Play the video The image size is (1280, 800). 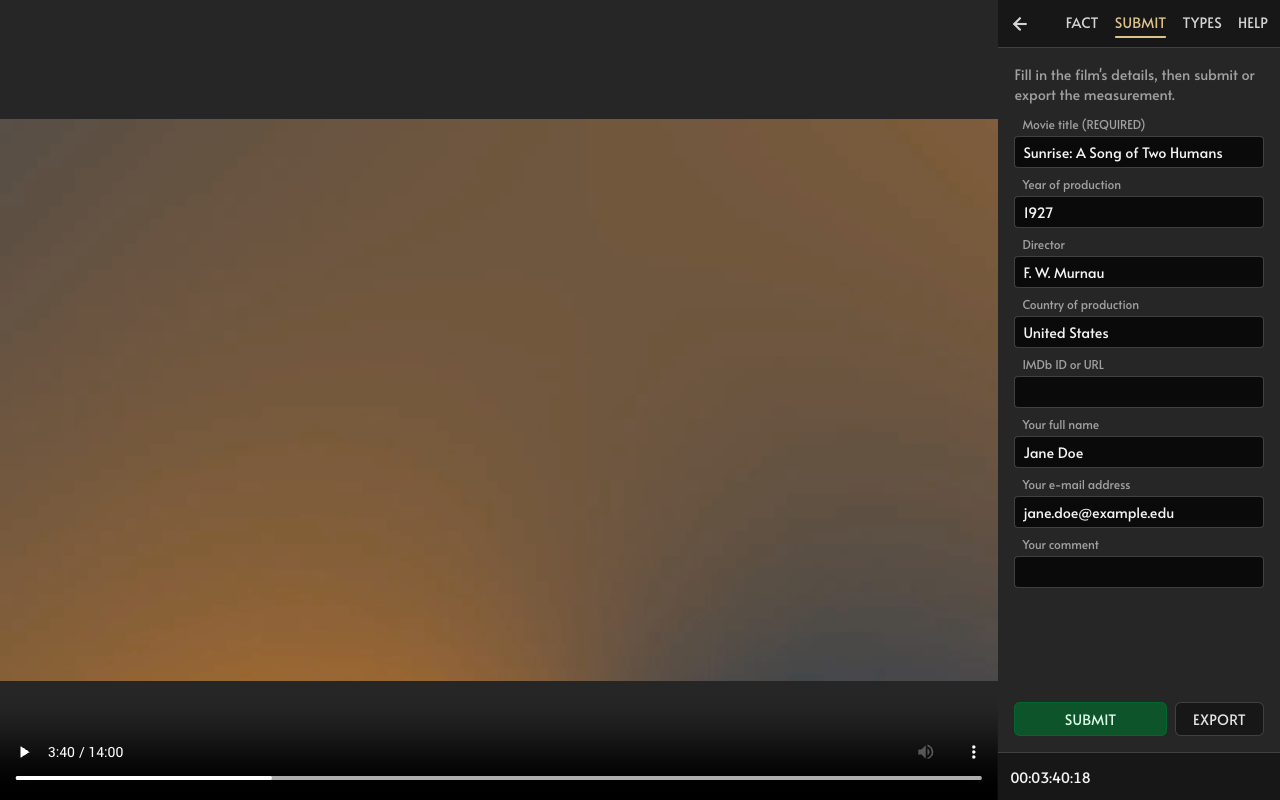coord(24,752)
